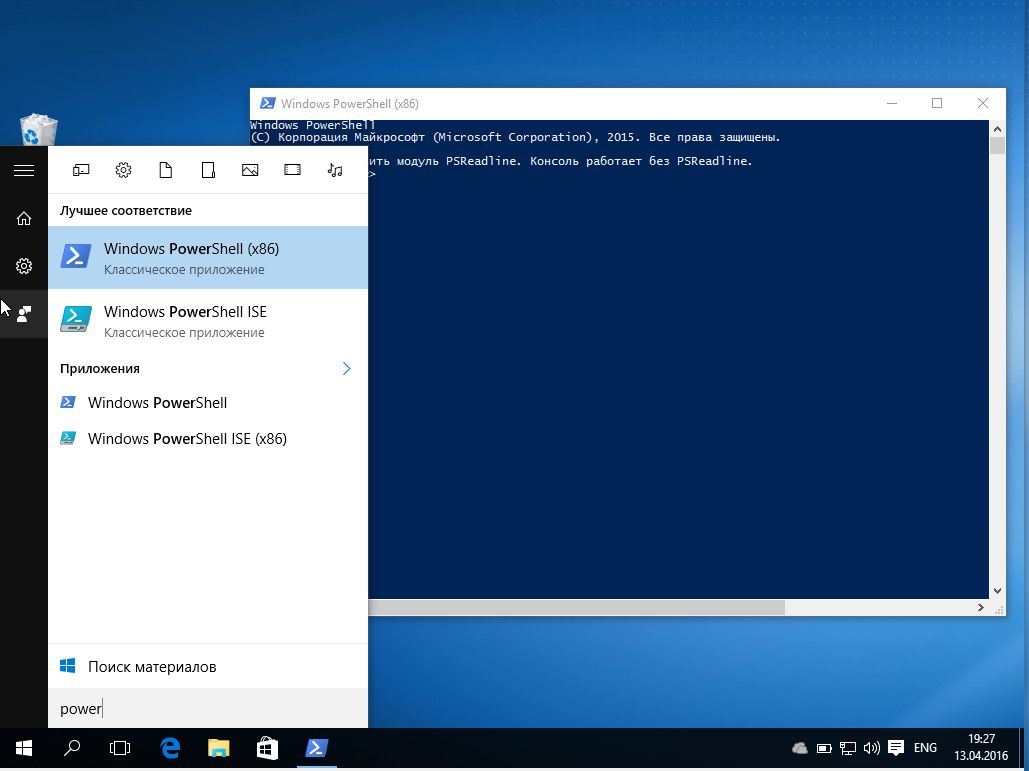Open Task View on taskbar

(x=119, y=748)
